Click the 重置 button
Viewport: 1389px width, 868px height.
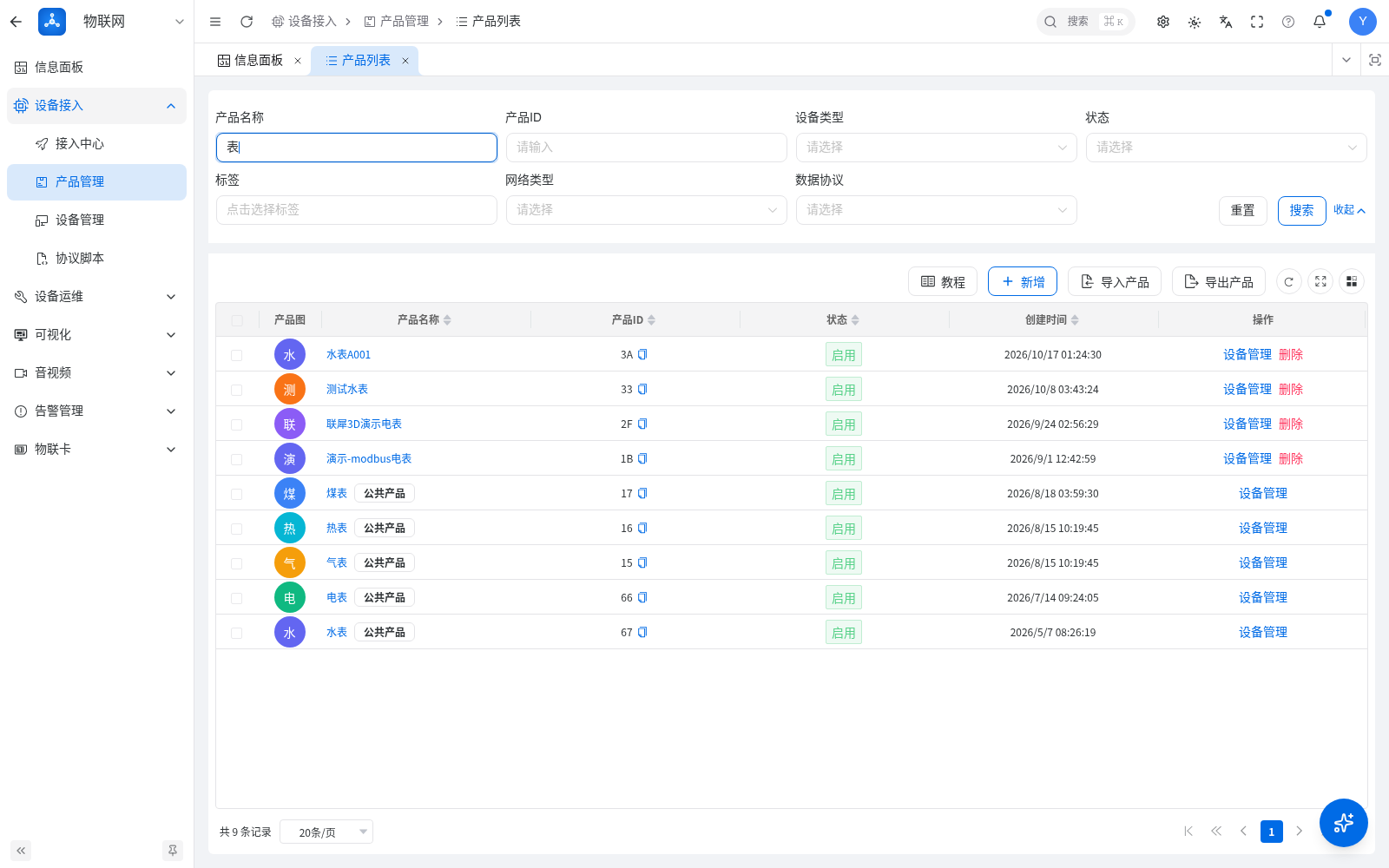tap(1242, 210)
